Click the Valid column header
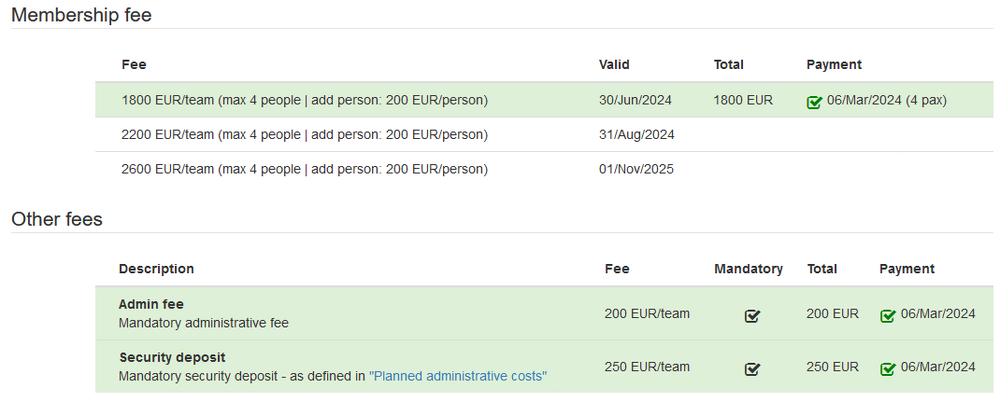Viewport: 1000px width, 416px height. point(614,64)
